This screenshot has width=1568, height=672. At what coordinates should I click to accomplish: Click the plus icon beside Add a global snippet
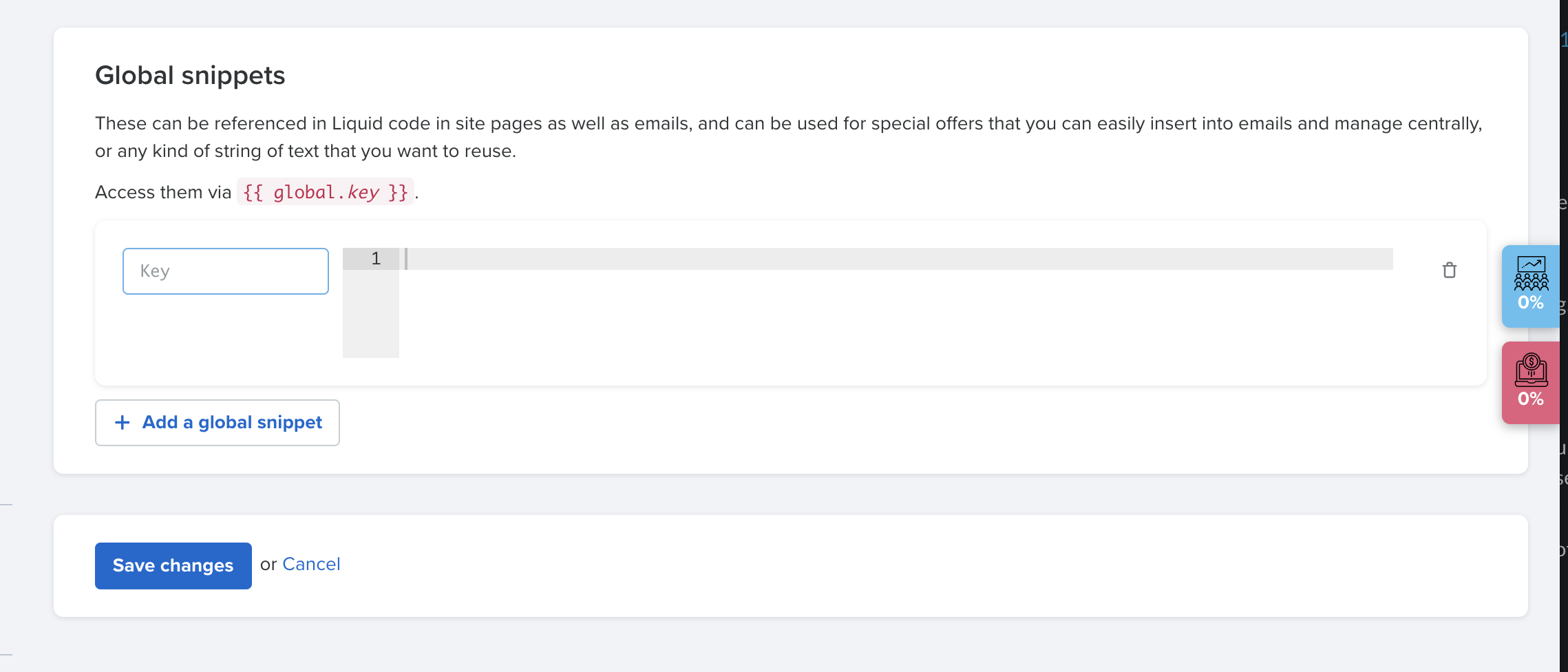123,422
